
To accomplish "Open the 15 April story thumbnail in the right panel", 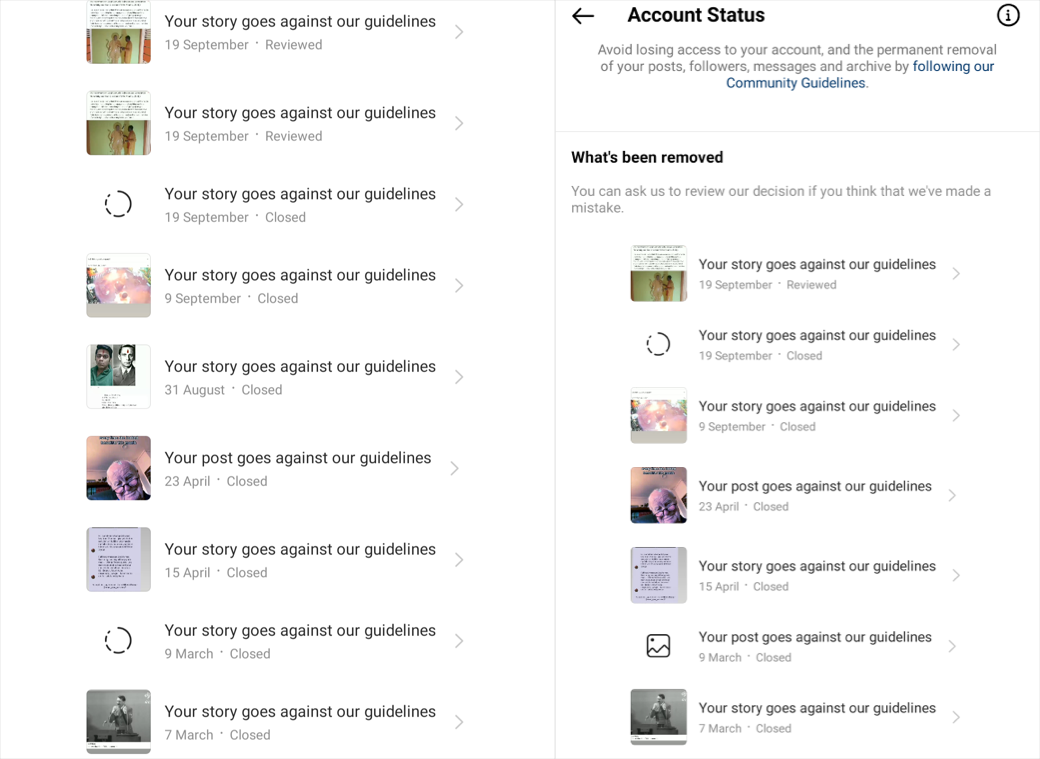I will point(658,575).
